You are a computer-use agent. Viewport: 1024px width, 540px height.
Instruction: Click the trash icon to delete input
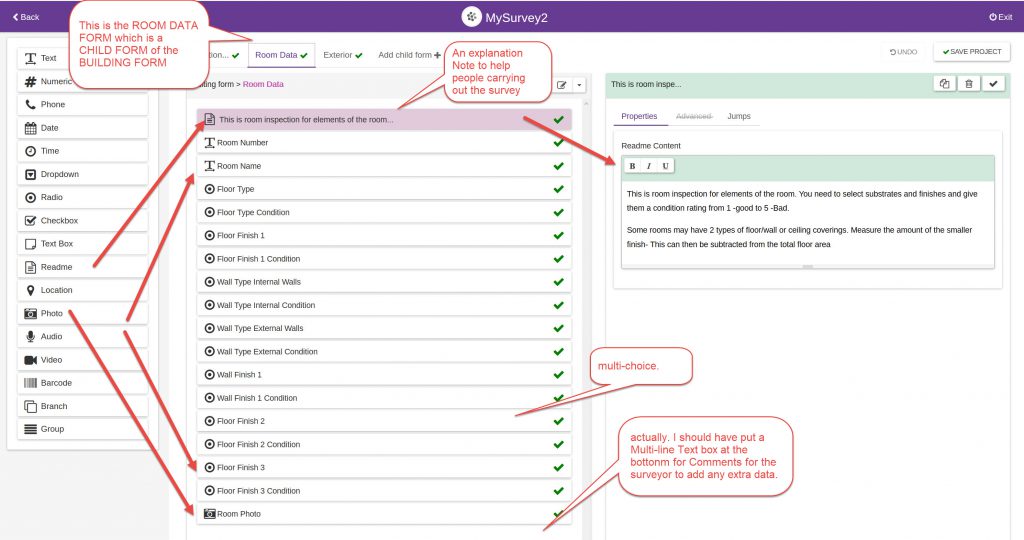click(x=968, y=84)
